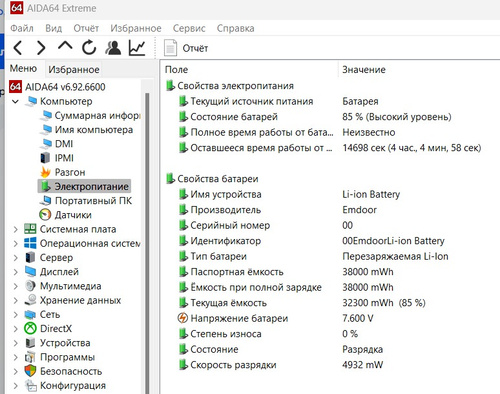Expand the DirectX branch
This screenshot has width=500, height=394.
coord(15,329)
